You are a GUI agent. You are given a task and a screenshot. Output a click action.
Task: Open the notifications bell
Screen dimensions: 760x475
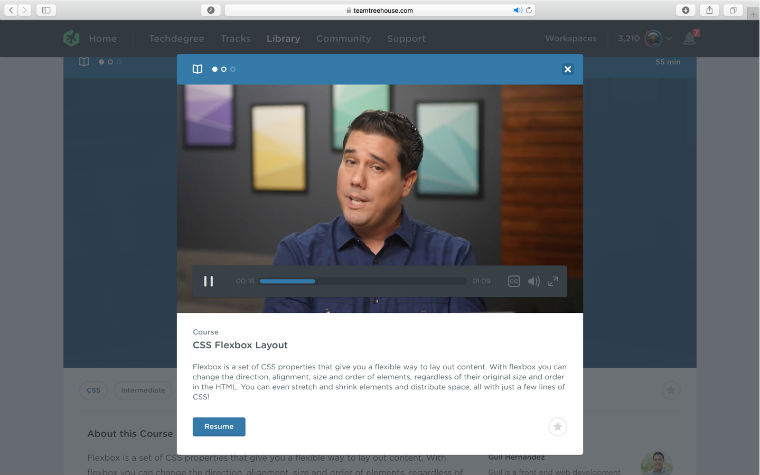point(689,39)
